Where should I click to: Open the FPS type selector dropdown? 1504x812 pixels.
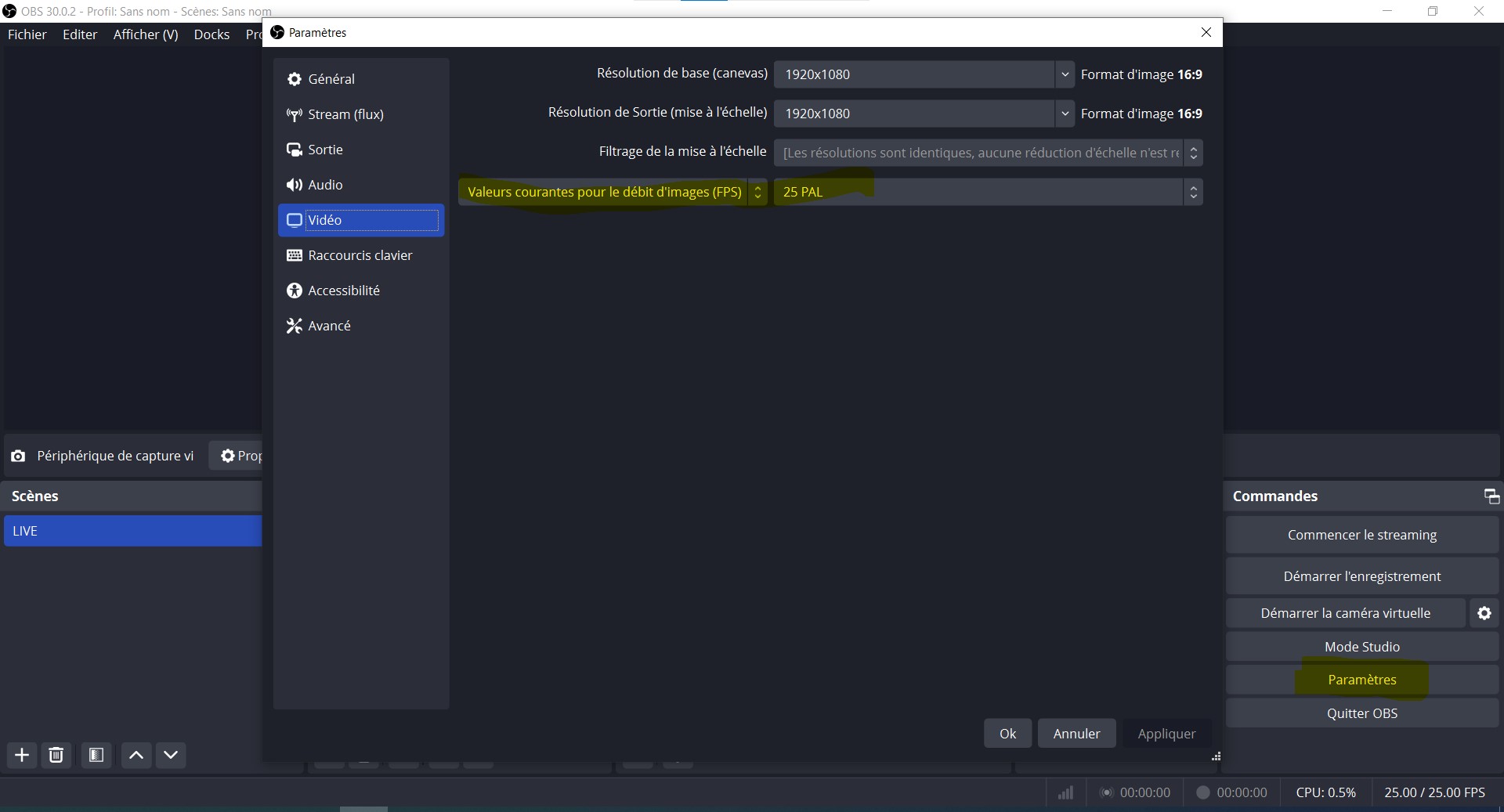(x=613, y=192)
